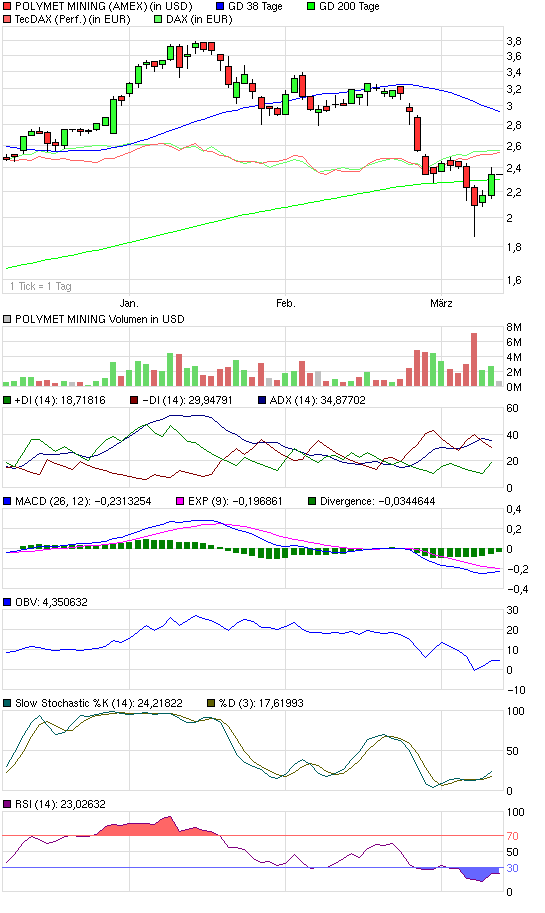Click the -DI (14): 29,94791 value
This screenshot has height=913, width=545.
(187, 400)
